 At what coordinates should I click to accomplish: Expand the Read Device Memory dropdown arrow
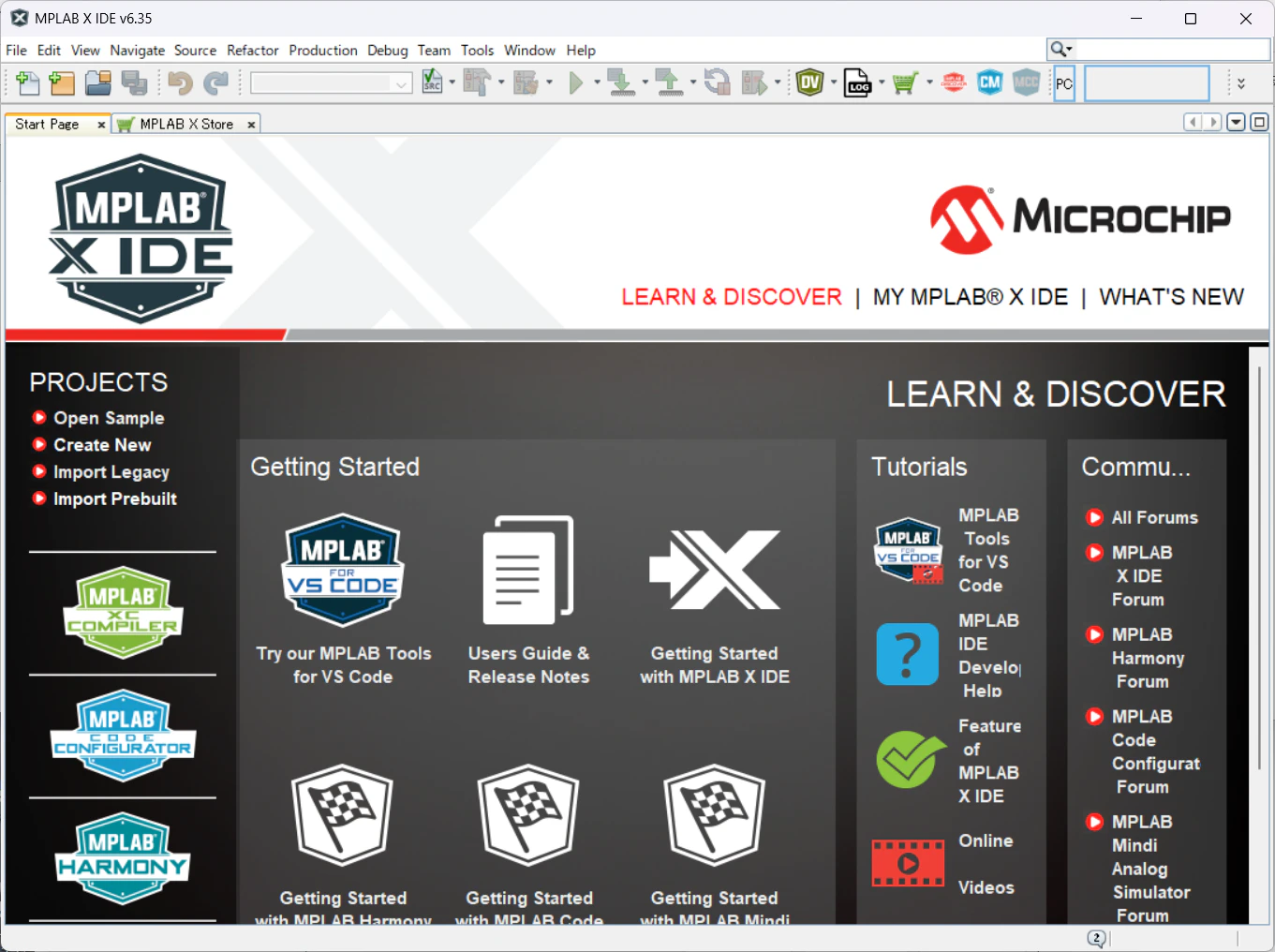(693, 82)
